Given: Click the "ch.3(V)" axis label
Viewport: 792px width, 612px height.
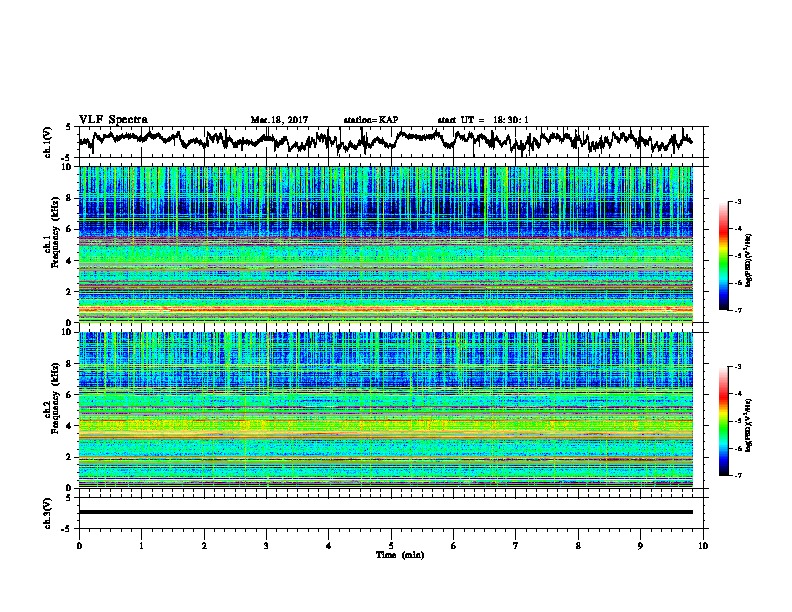Looking at the screenshot, I should point(48,513).
